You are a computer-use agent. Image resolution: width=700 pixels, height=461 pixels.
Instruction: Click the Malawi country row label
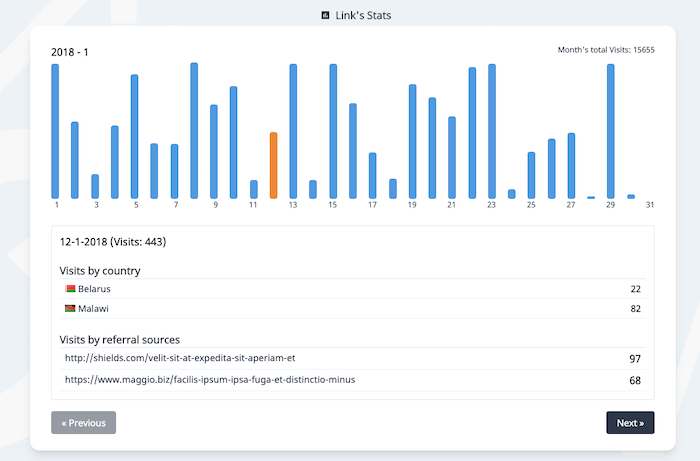pos(93,308)
